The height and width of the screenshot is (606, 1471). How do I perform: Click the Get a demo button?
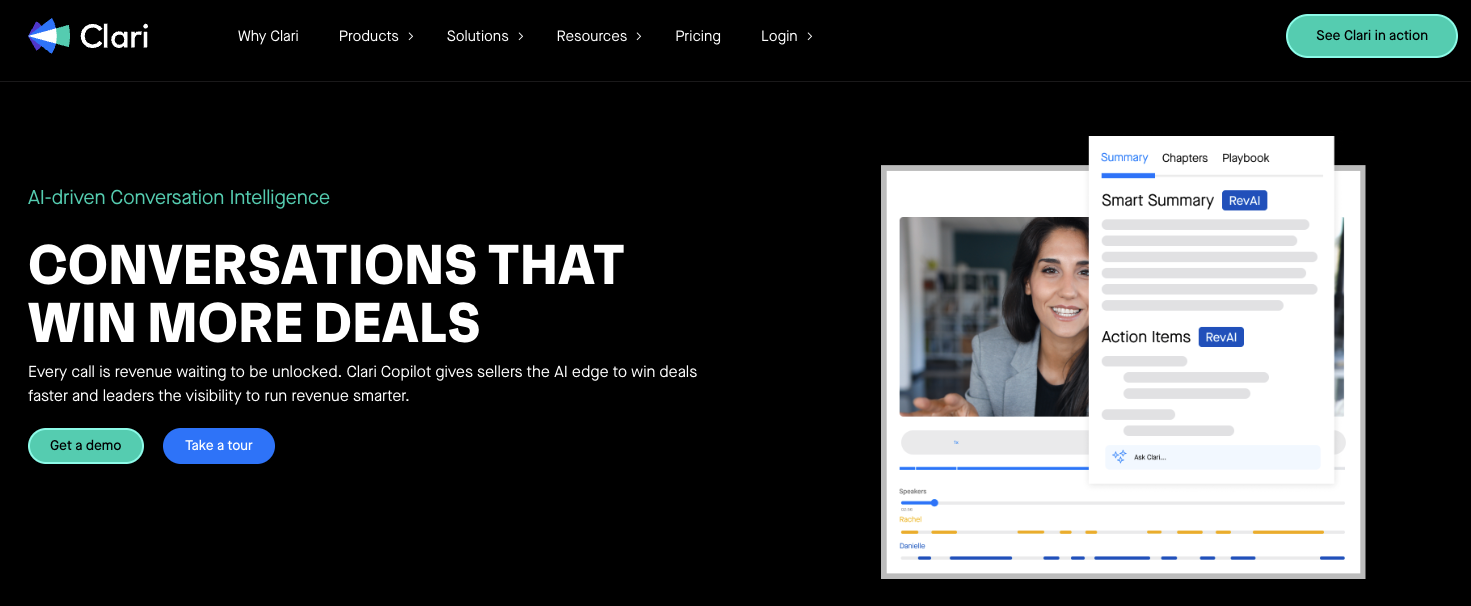(x=85, y=446)
